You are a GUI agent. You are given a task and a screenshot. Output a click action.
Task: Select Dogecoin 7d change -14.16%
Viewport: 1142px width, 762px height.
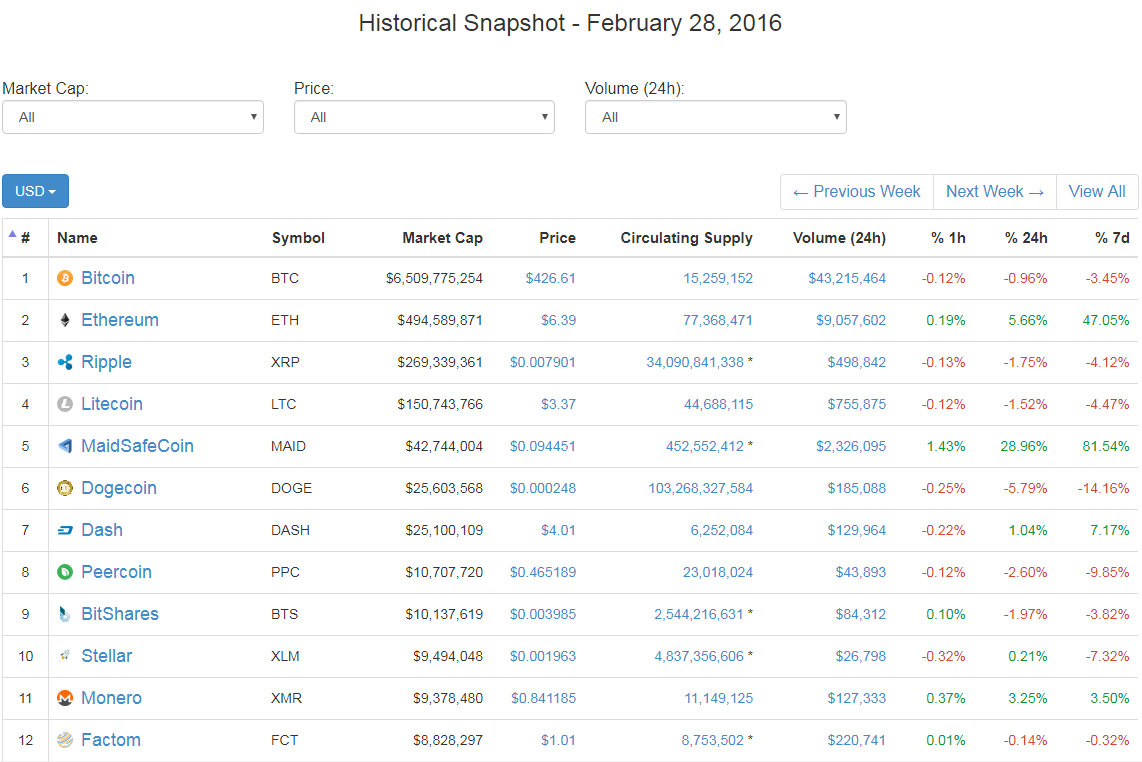pos(1103,488)
